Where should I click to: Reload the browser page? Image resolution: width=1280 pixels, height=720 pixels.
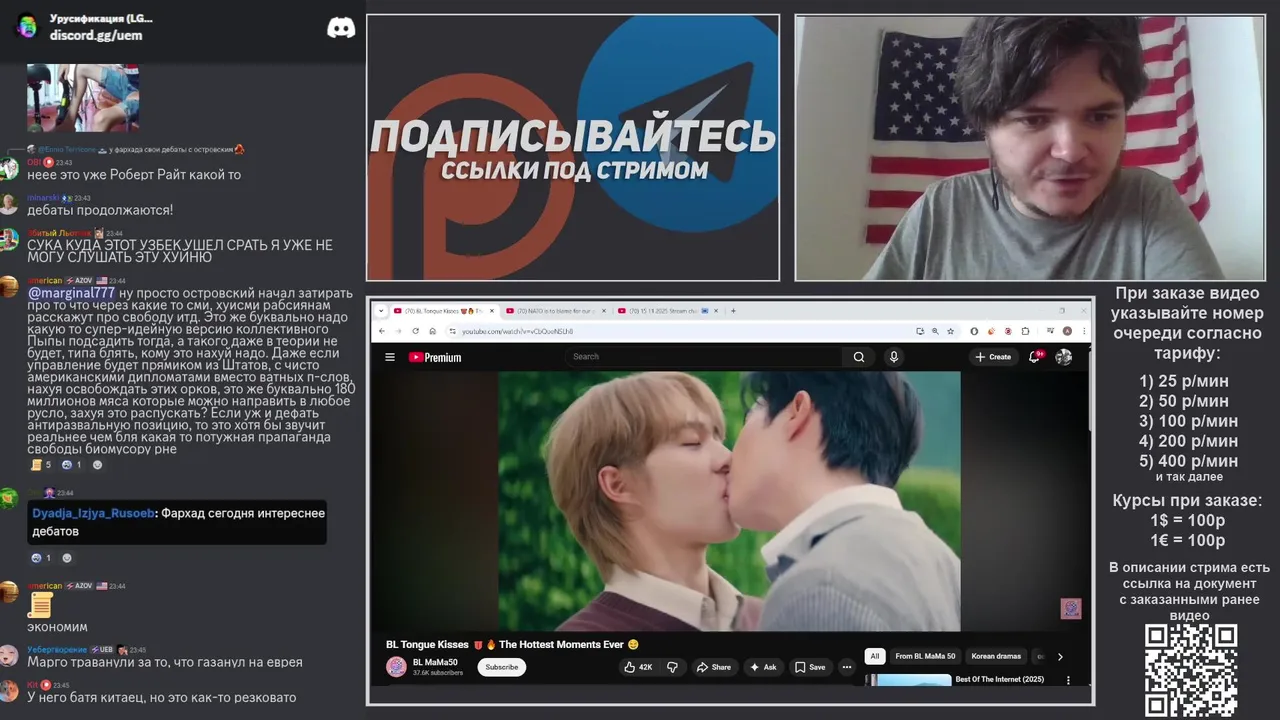point(416,331)
